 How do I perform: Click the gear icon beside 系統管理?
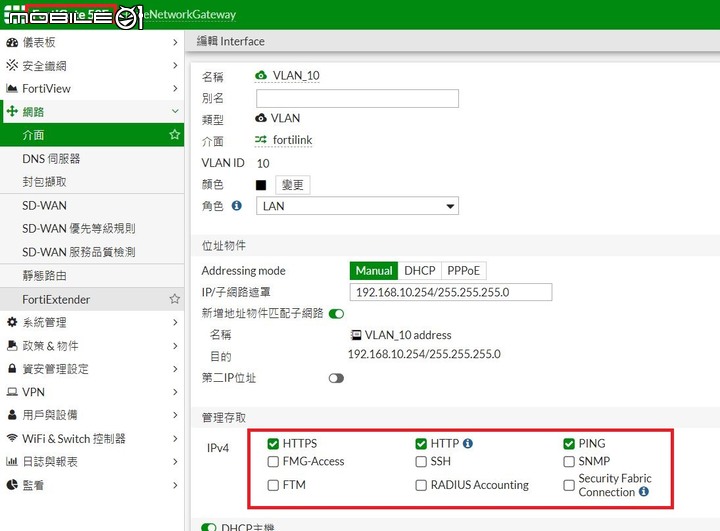[12, 322]
